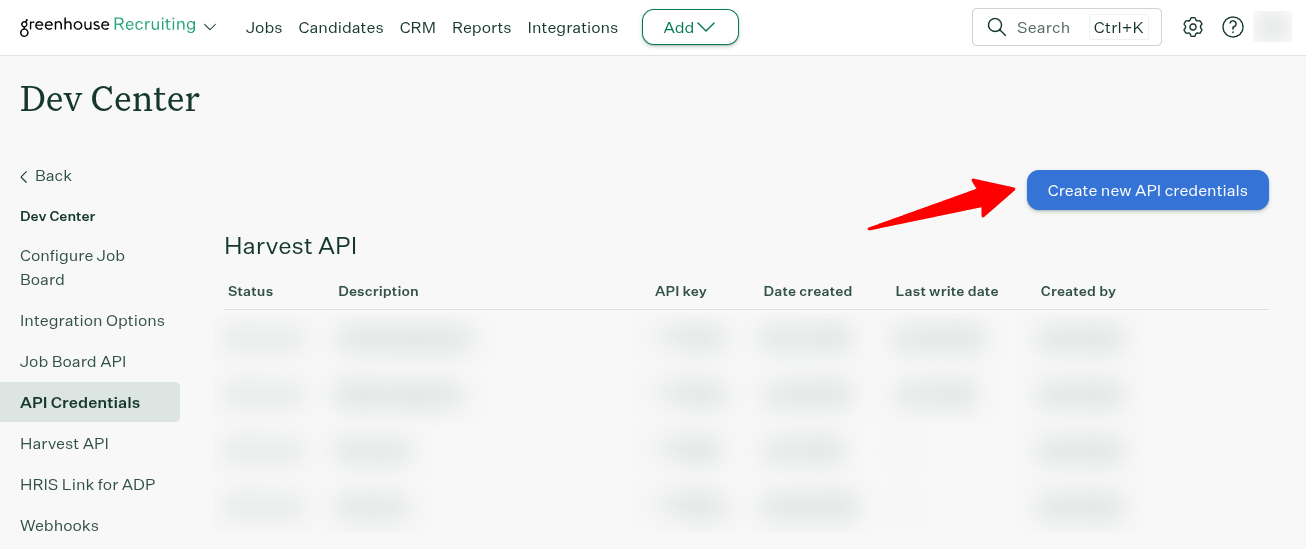This screenshot has height=549, width=1306.
Task: Click the Search input field
Action: 1067,27
